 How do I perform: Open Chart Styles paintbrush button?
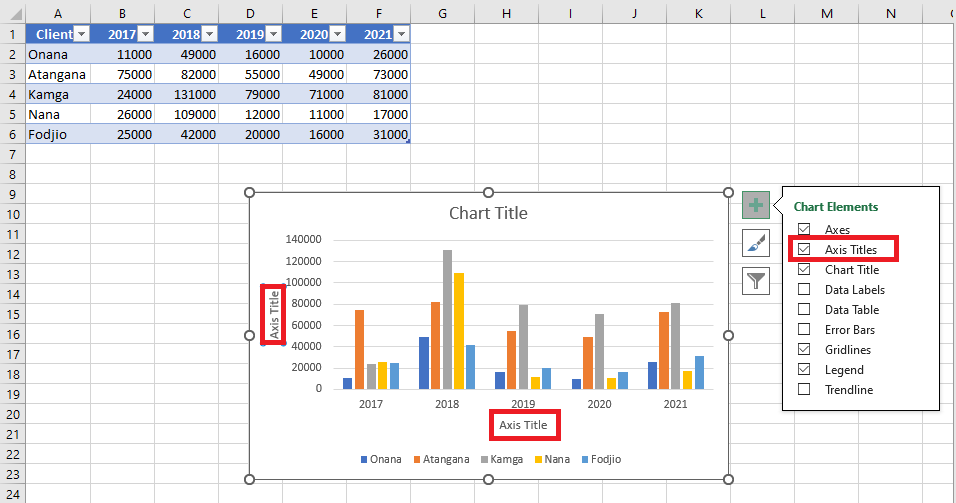click(x=755, y=243)
